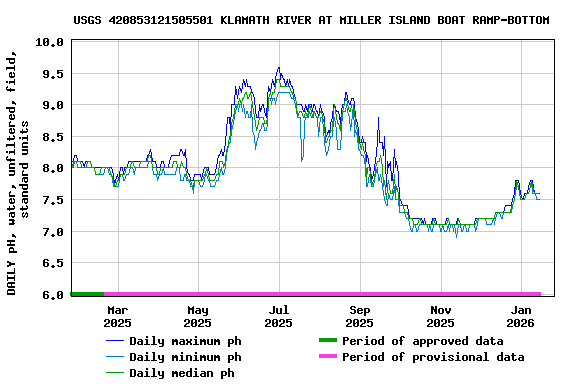The image size is (576, 384).
Task: Click the 9.0 y-axis tick label
Action: (53, 105)
